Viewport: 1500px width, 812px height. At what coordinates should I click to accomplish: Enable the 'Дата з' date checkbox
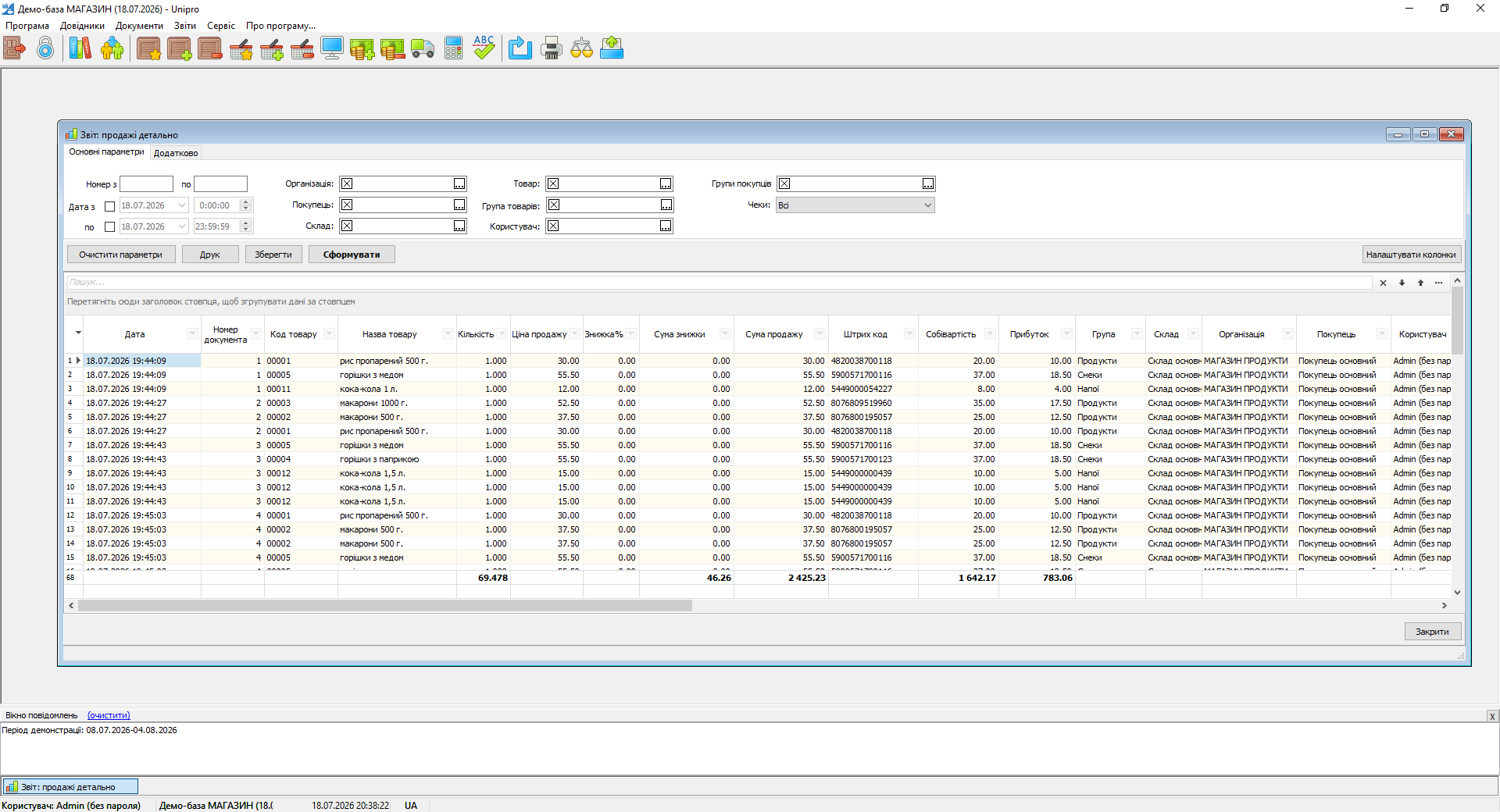(x=110, y=207)
